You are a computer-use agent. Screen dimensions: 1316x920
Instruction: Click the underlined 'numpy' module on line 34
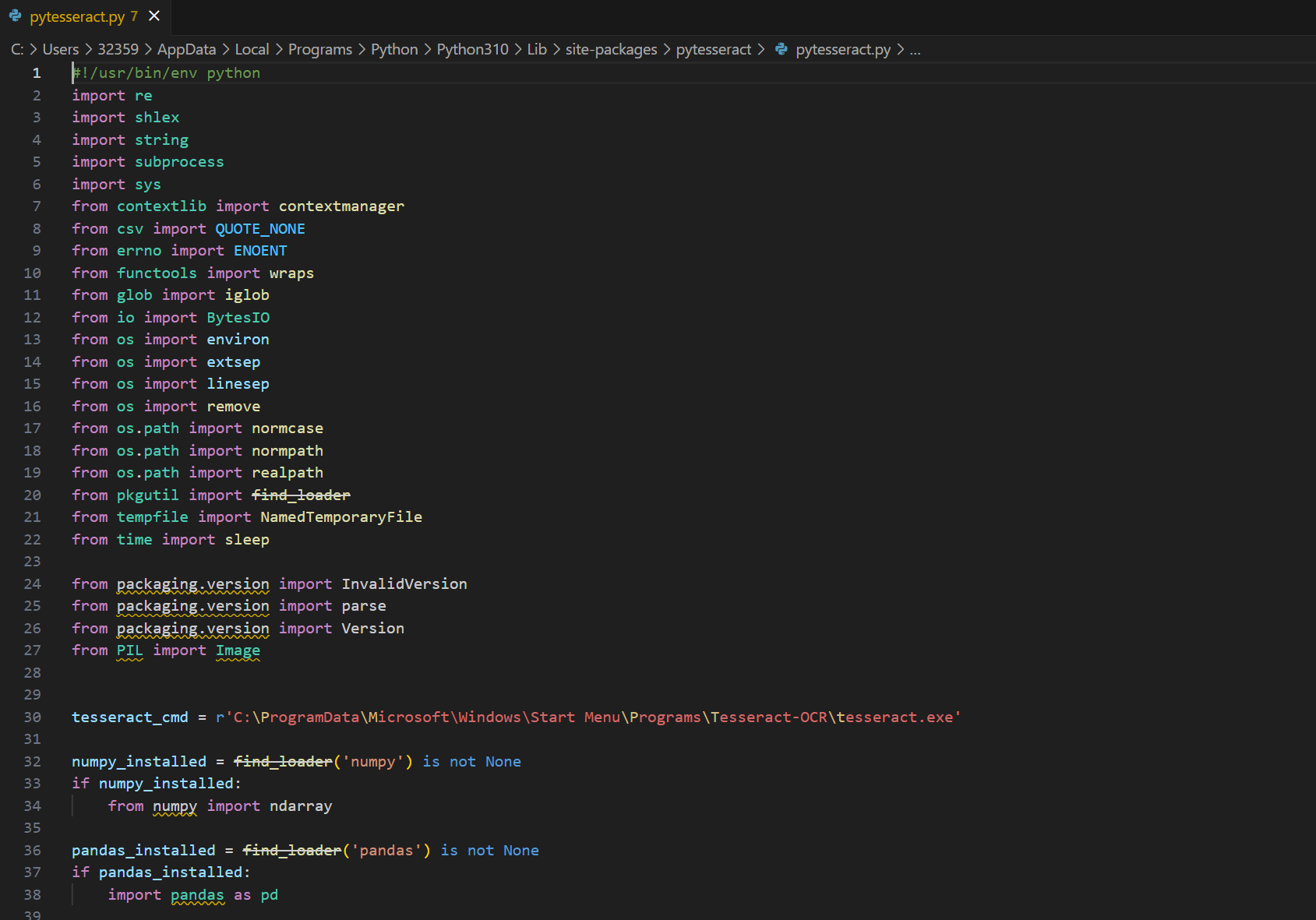175,805
